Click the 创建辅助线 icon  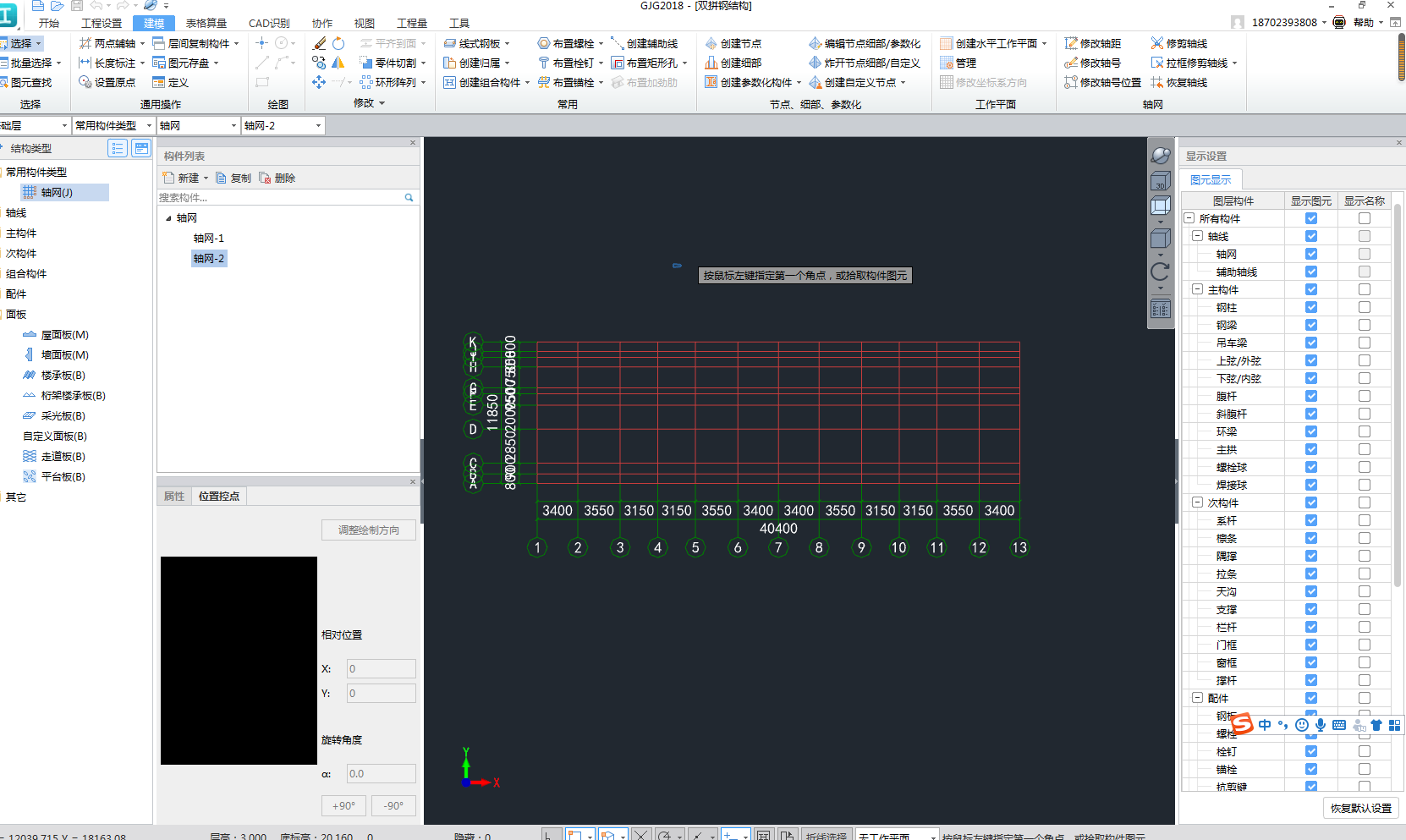click(618, 43)
